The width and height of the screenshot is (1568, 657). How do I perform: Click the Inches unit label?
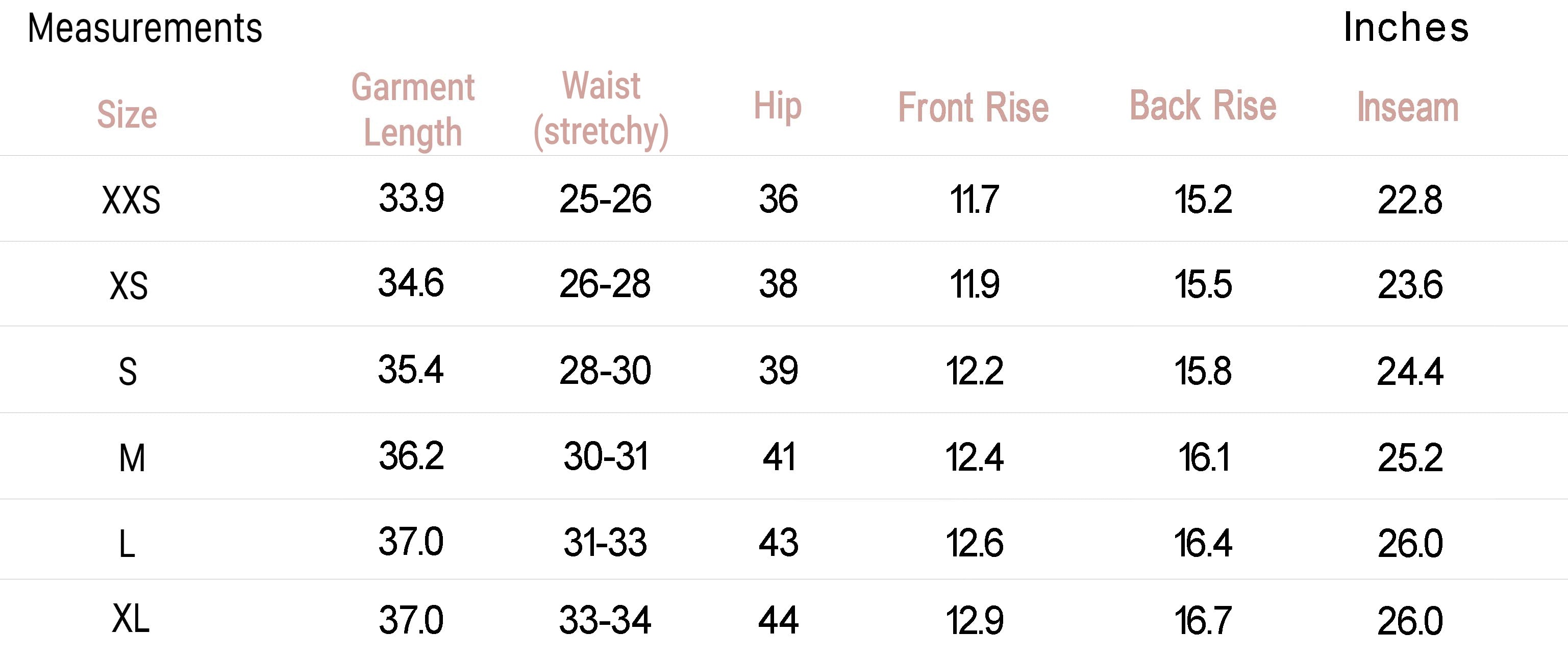coord(1406,28)
